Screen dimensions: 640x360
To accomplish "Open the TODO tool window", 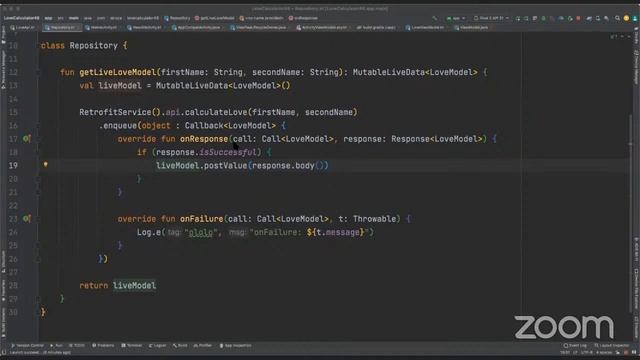I will point(77,345).
